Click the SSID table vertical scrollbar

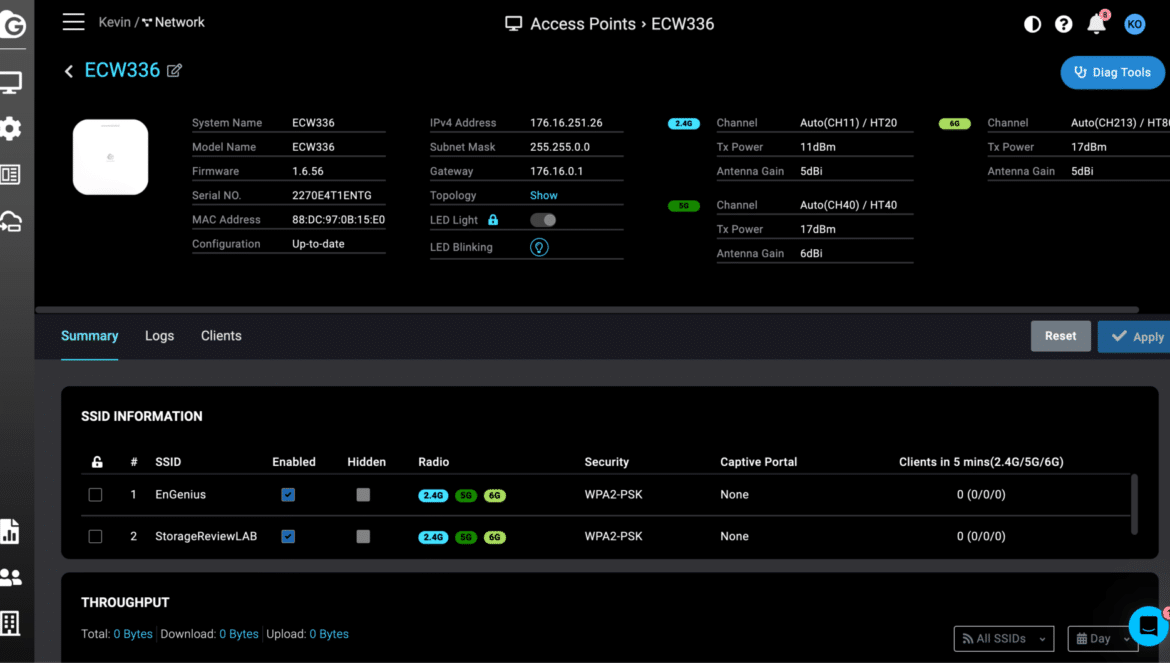point(1134,504)
